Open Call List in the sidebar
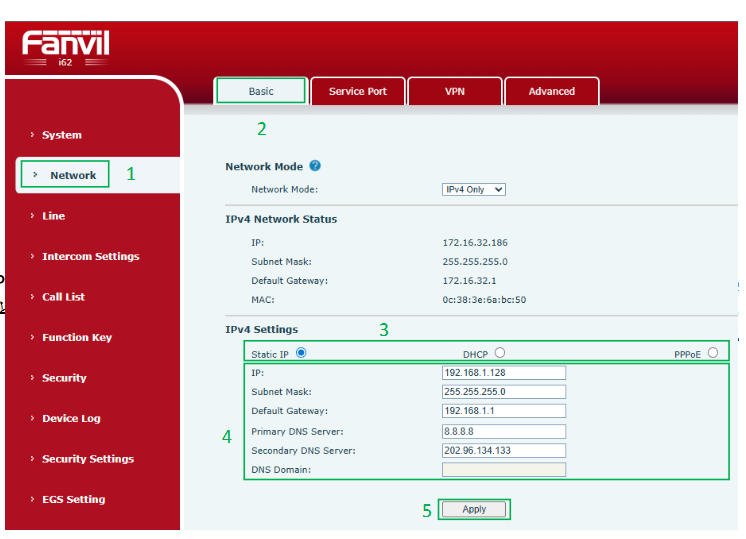The image size is (746, 539). 63,296
